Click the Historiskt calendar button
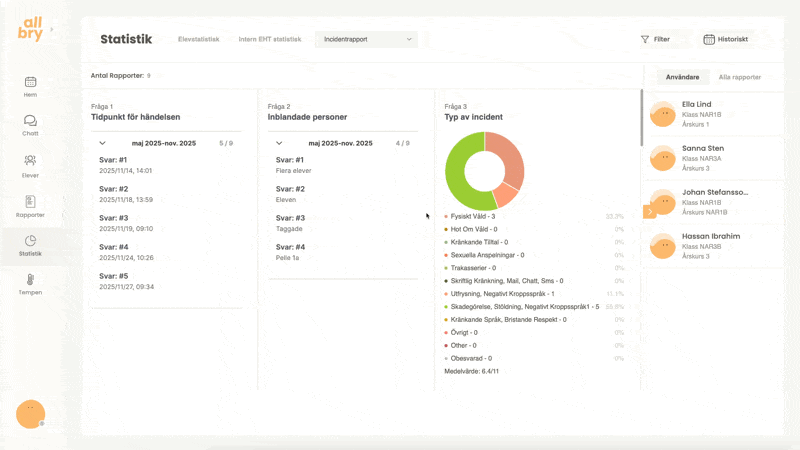 (x=726, y=39)
